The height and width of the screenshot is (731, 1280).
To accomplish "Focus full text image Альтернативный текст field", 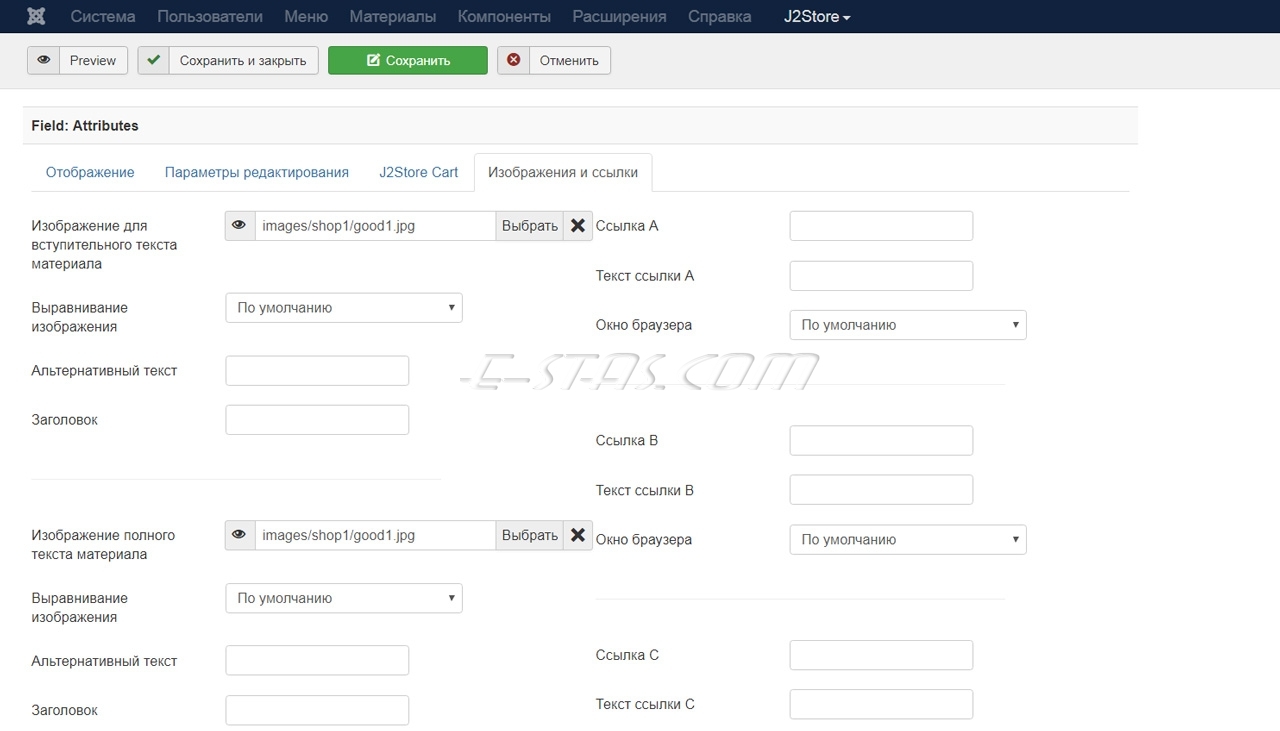I will [x=317, y=661].
